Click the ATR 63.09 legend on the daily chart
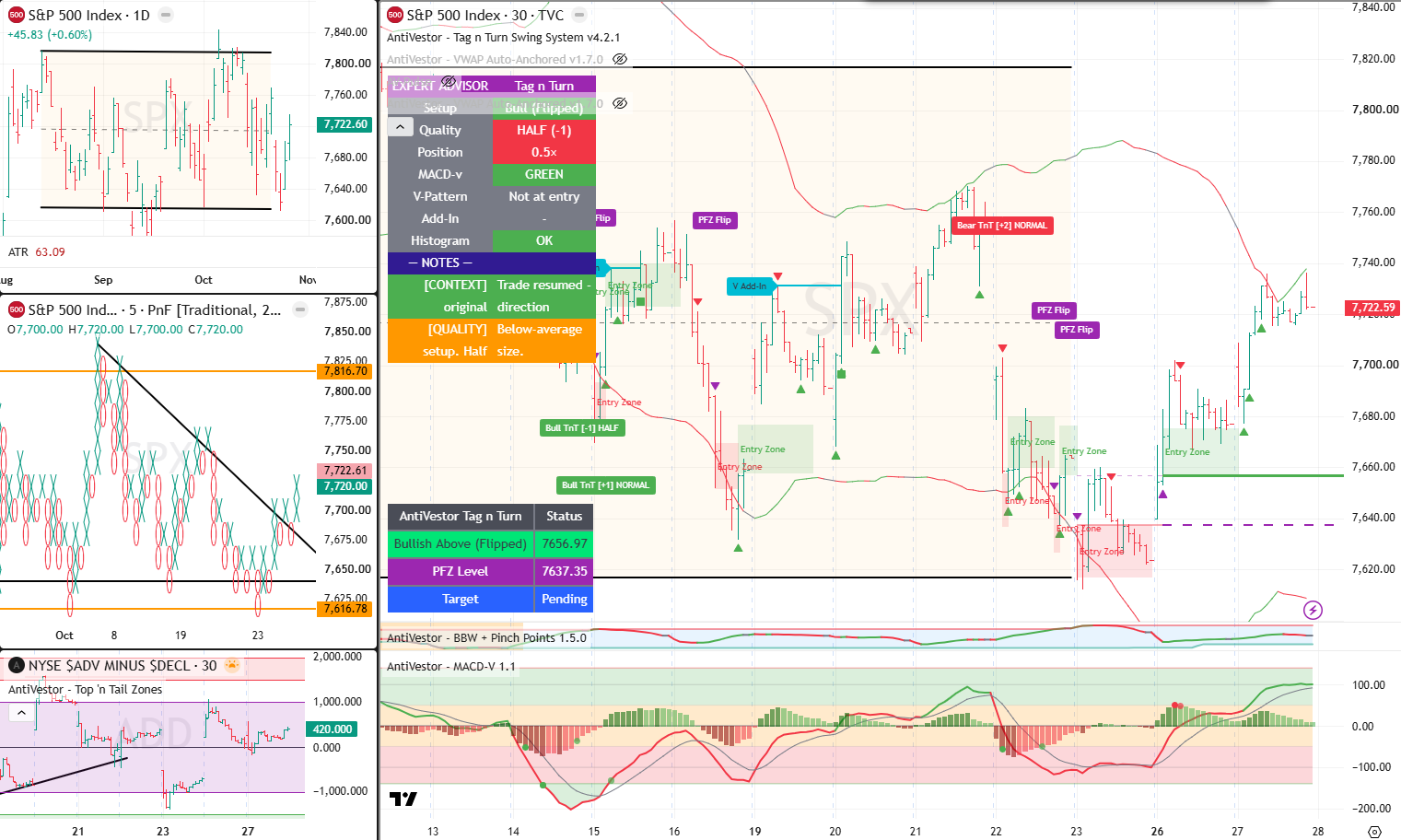 click(37, 251)
